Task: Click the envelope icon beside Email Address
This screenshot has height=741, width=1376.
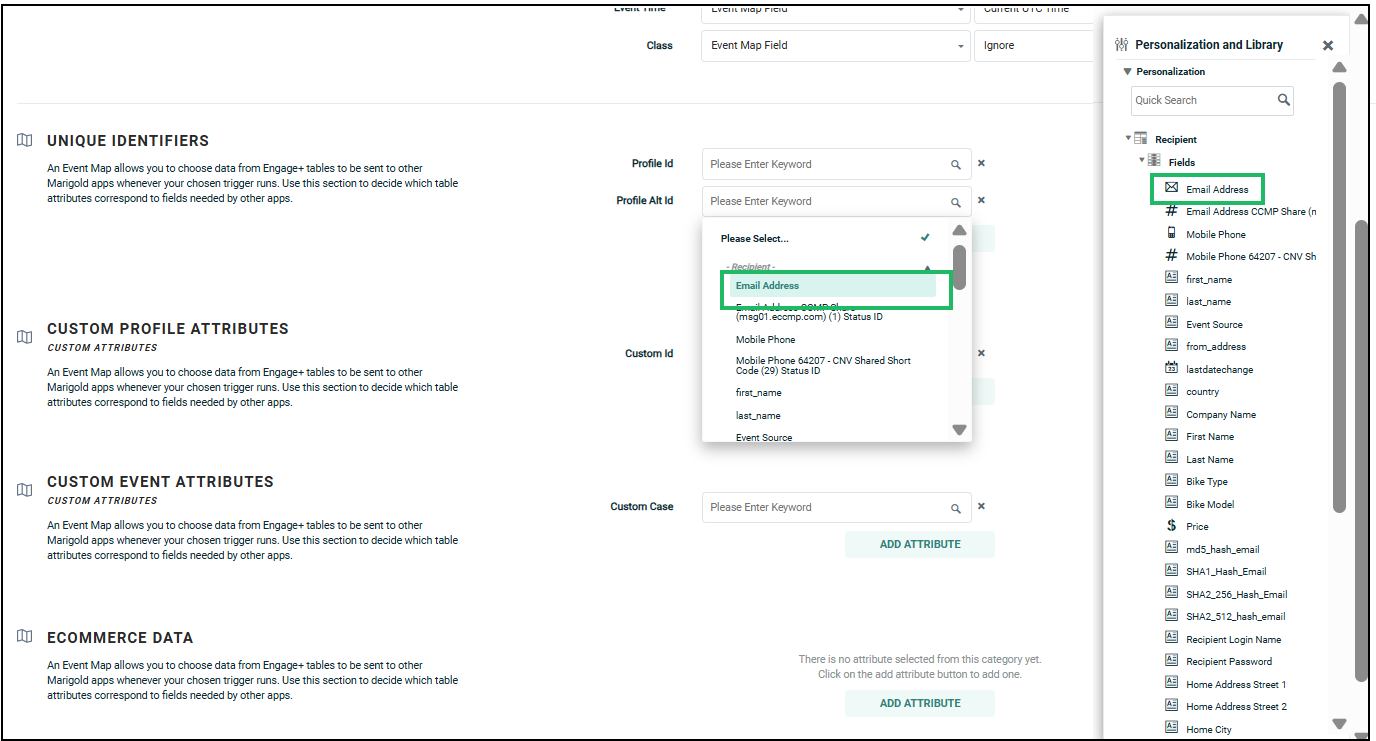Action: 1171,188
